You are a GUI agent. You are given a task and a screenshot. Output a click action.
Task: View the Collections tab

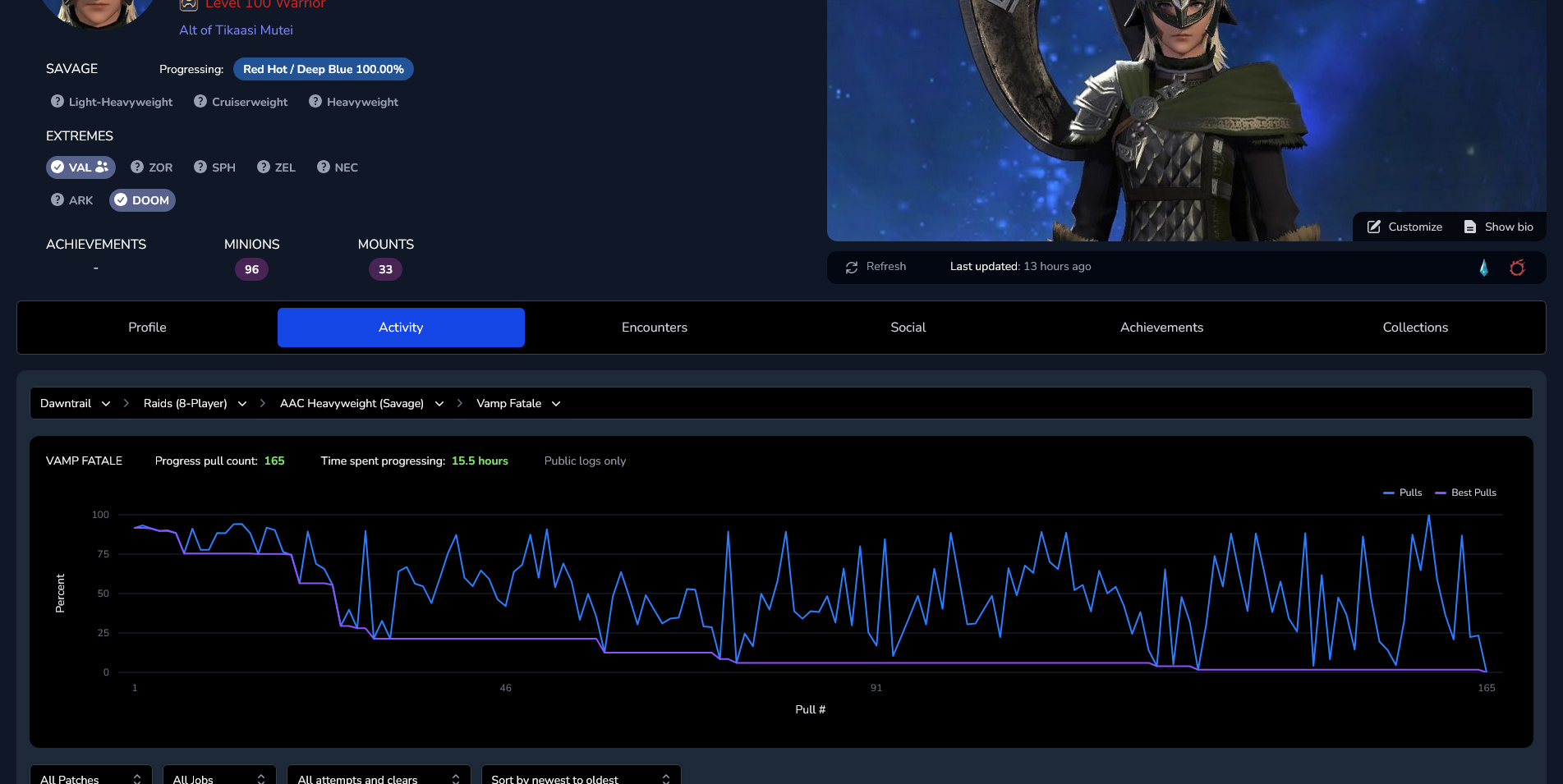pyautogui.click(x=1415, y=328)
